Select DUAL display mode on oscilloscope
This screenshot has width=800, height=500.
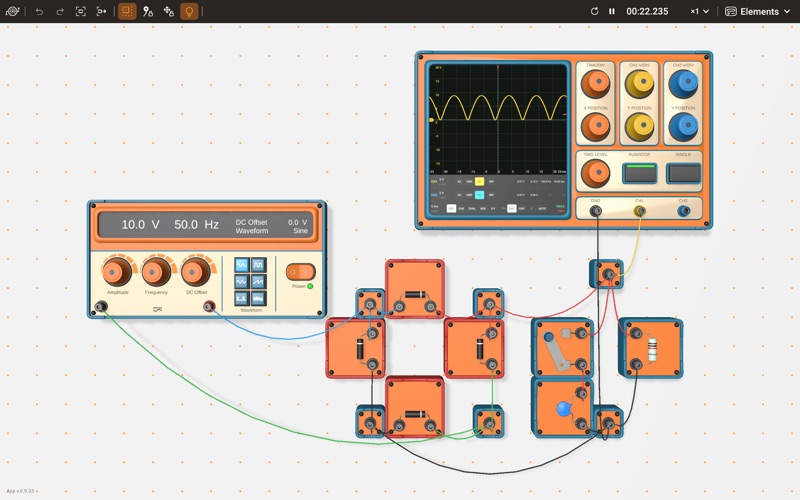point(472,209)
